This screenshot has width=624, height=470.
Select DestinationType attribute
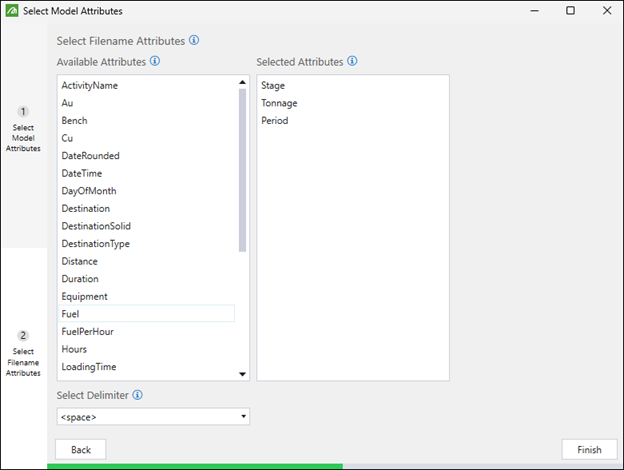click(x=146, y=244)
